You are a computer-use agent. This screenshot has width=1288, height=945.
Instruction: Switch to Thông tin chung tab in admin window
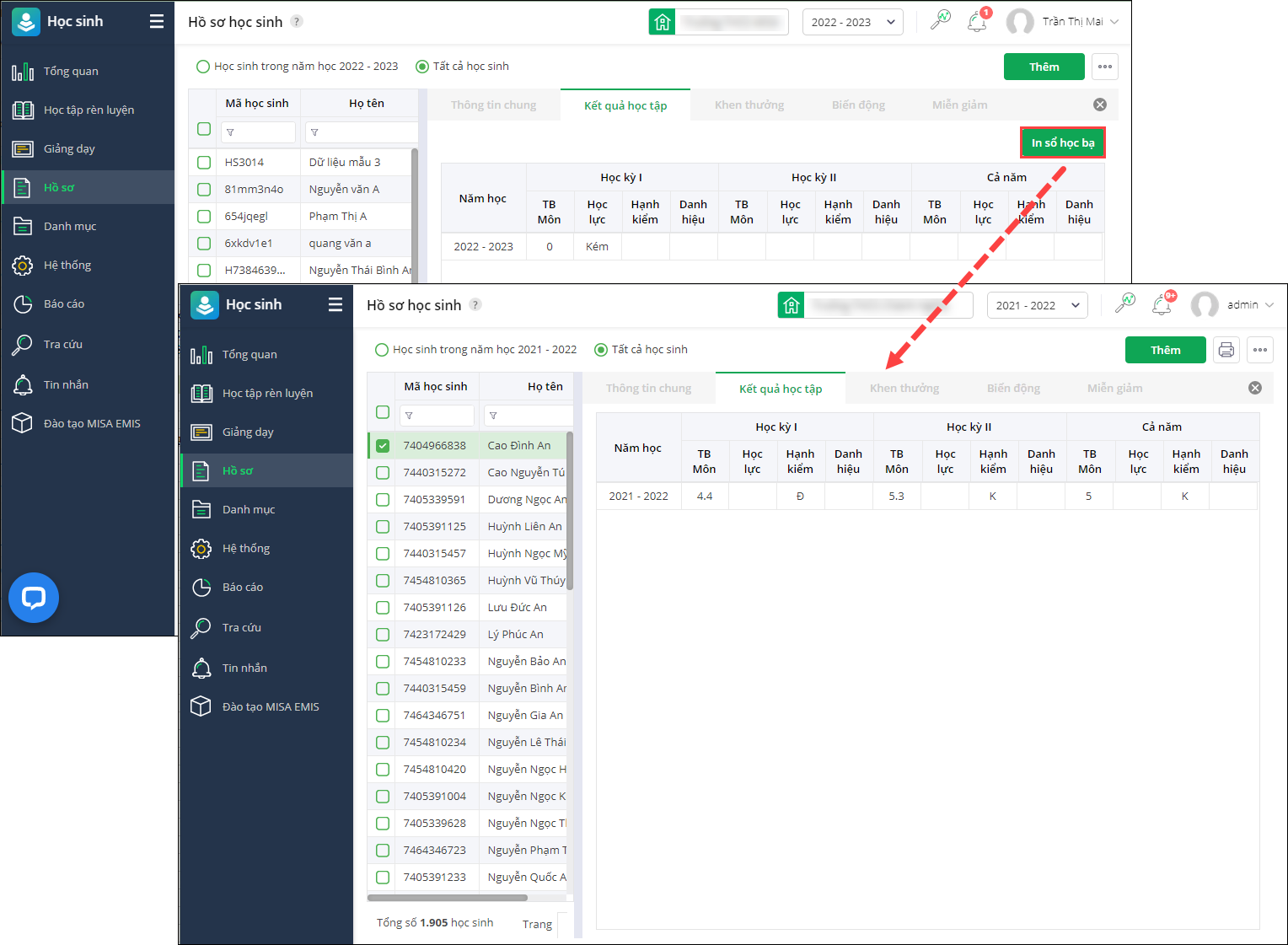click(x=648, y=389)
